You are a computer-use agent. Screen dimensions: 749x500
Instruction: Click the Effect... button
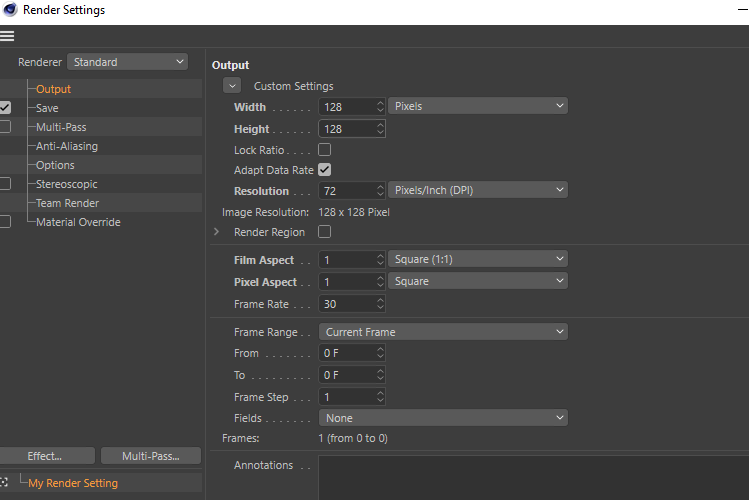[46, 456]
